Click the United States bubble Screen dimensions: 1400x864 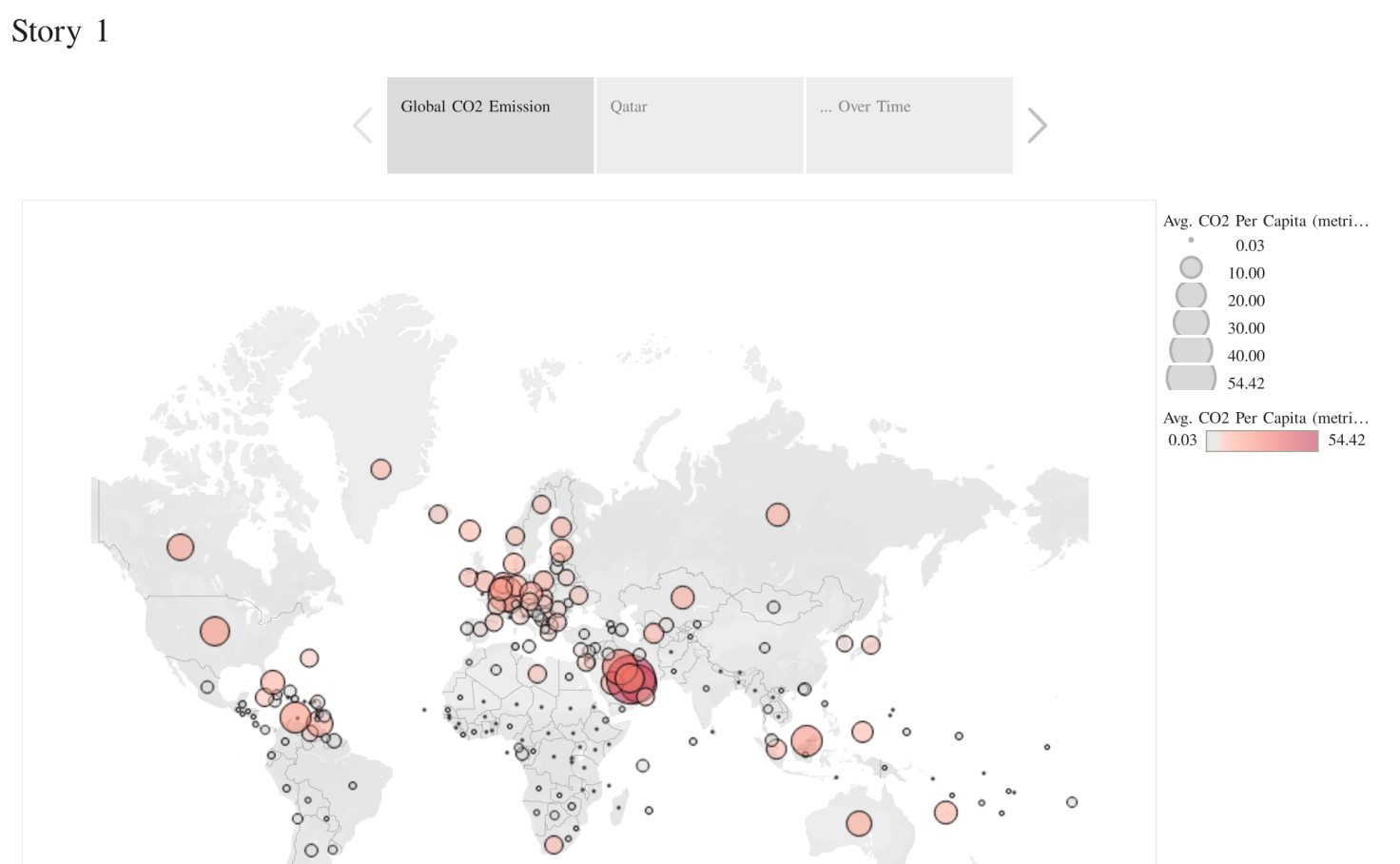[x=215, y=631]
